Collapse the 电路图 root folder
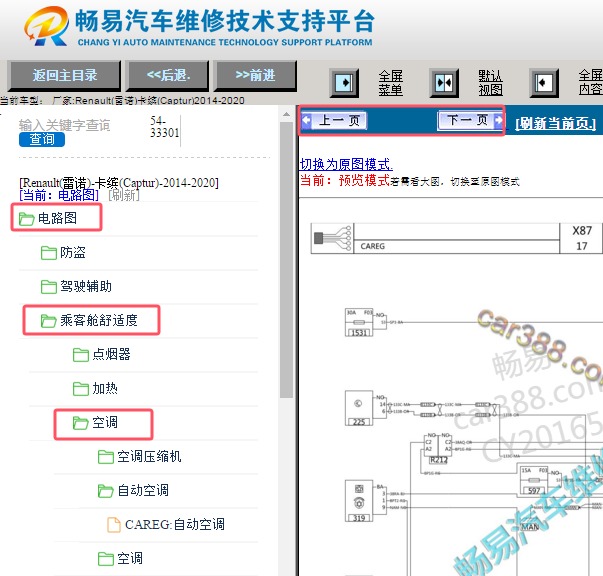Viewport: 603px width, 576px height. tap(57, 218)
